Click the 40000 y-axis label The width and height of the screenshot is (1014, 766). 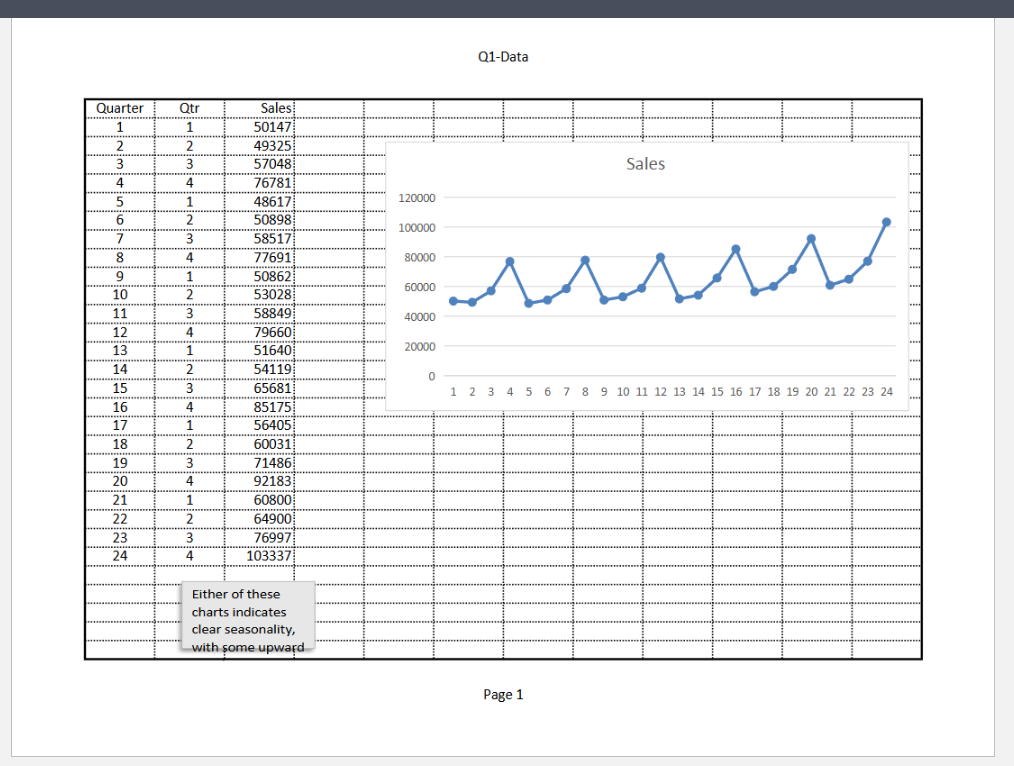420,317
